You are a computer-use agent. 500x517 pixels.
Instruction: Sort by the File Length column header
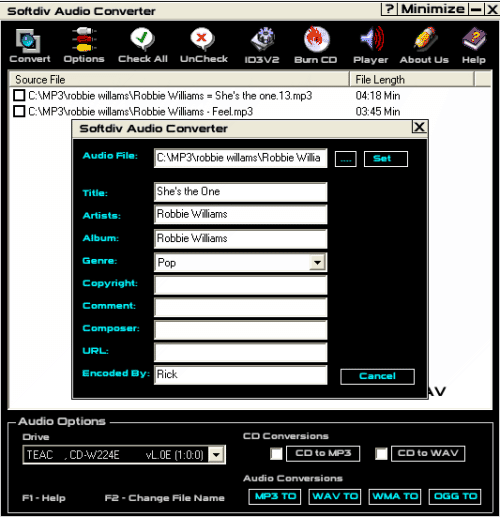tap(412, 79)
